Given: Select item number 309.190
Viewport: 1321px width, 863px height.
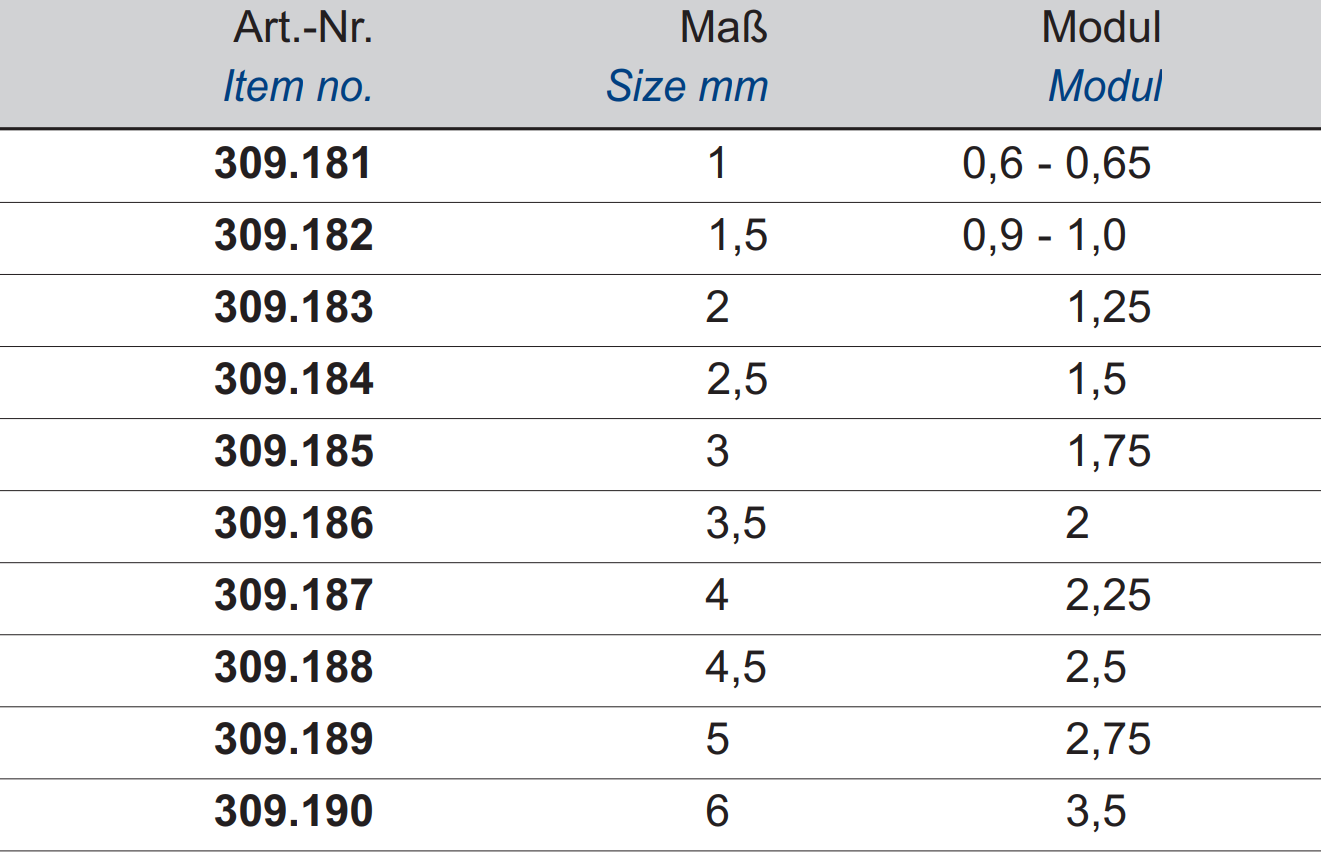Looking at the screenshot, I should pos(293,812).
